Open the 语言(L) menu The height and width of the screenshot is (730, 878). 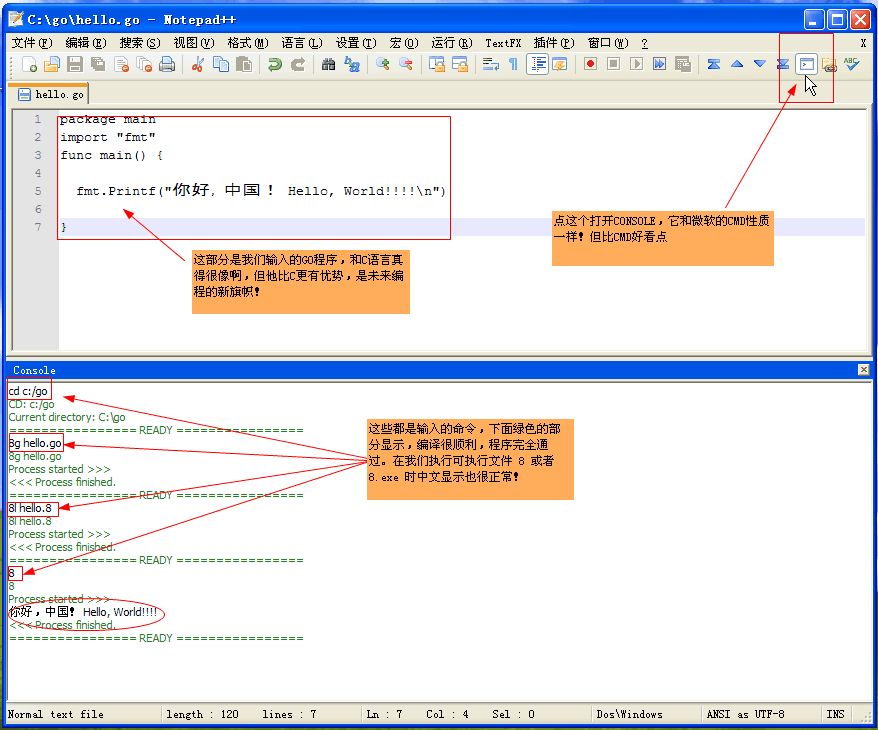302,43
